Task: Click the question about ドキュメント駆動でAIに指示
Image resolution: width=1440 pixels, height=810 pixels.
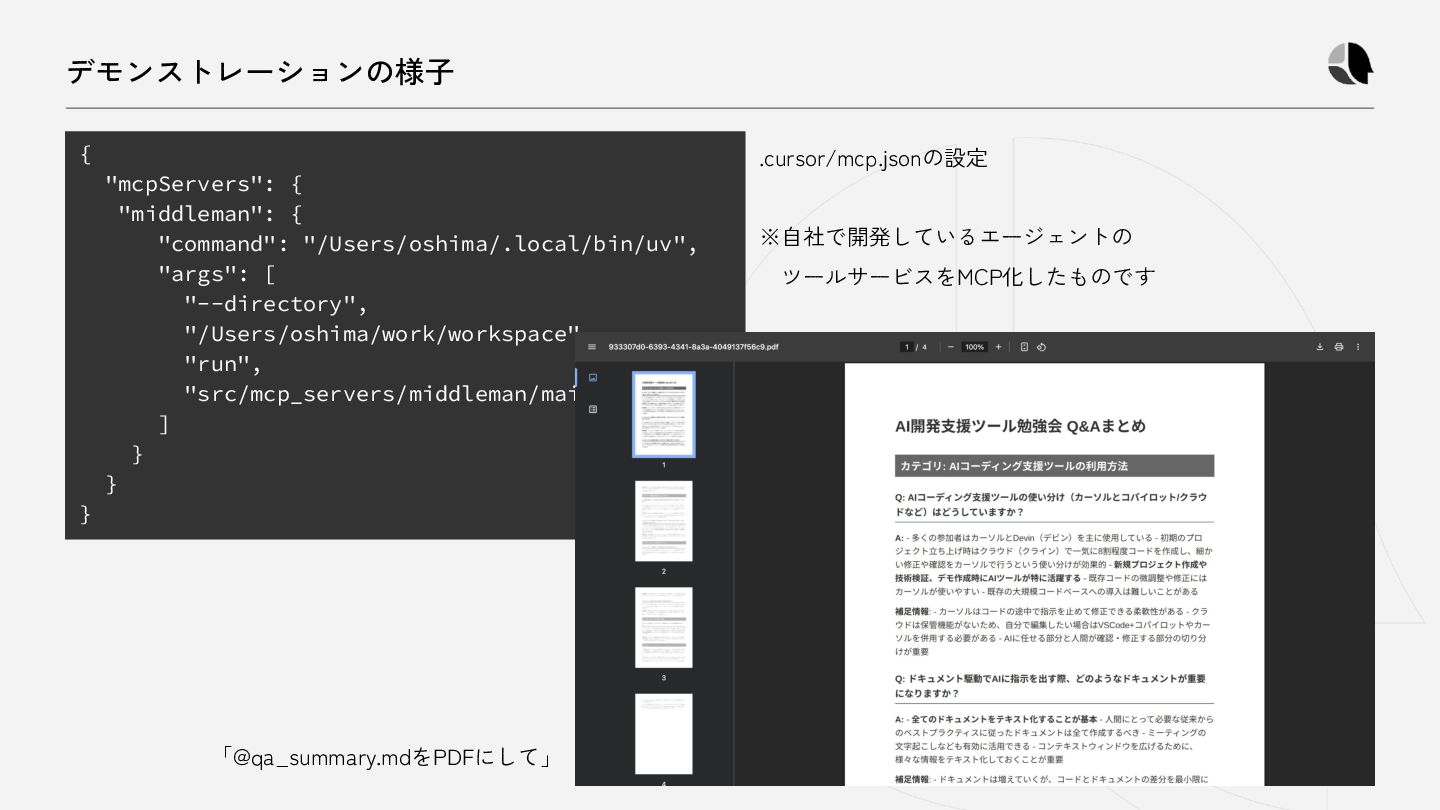Action: coord(1050,686)
